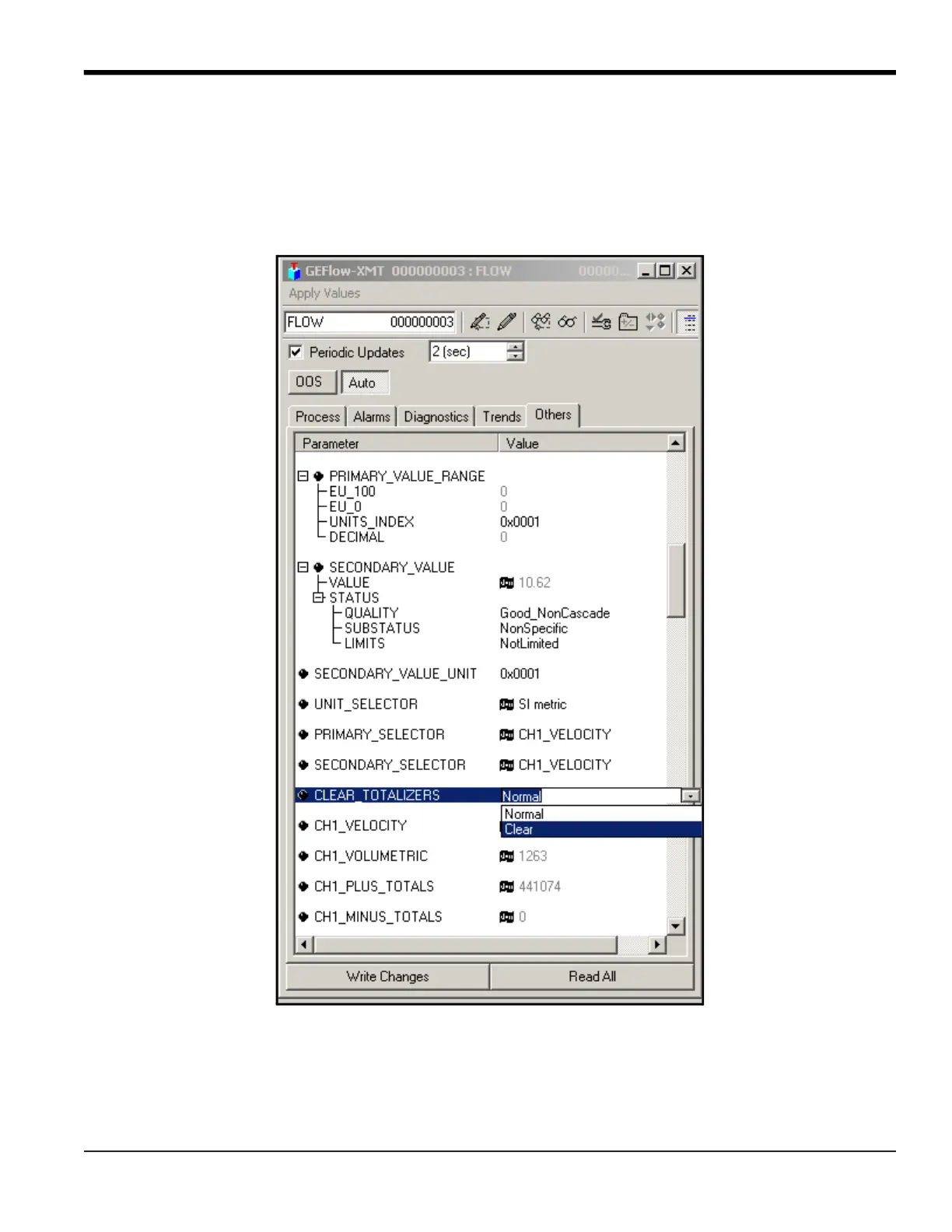Open the Diagnostics tab
Image resolution: width=952 pixels, height=1232 pixels.
436,417
